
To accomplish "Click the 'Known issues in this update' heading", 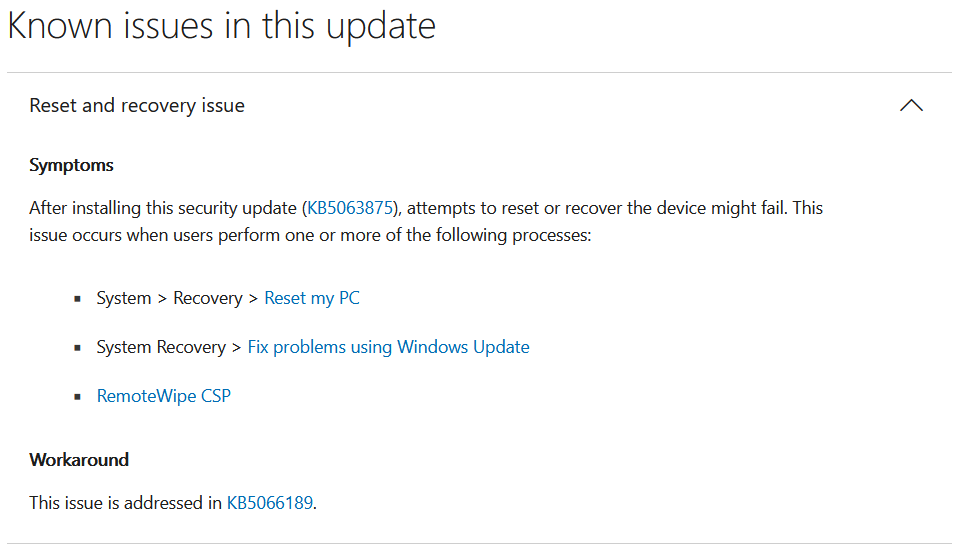I will click(x=221, y=27).
